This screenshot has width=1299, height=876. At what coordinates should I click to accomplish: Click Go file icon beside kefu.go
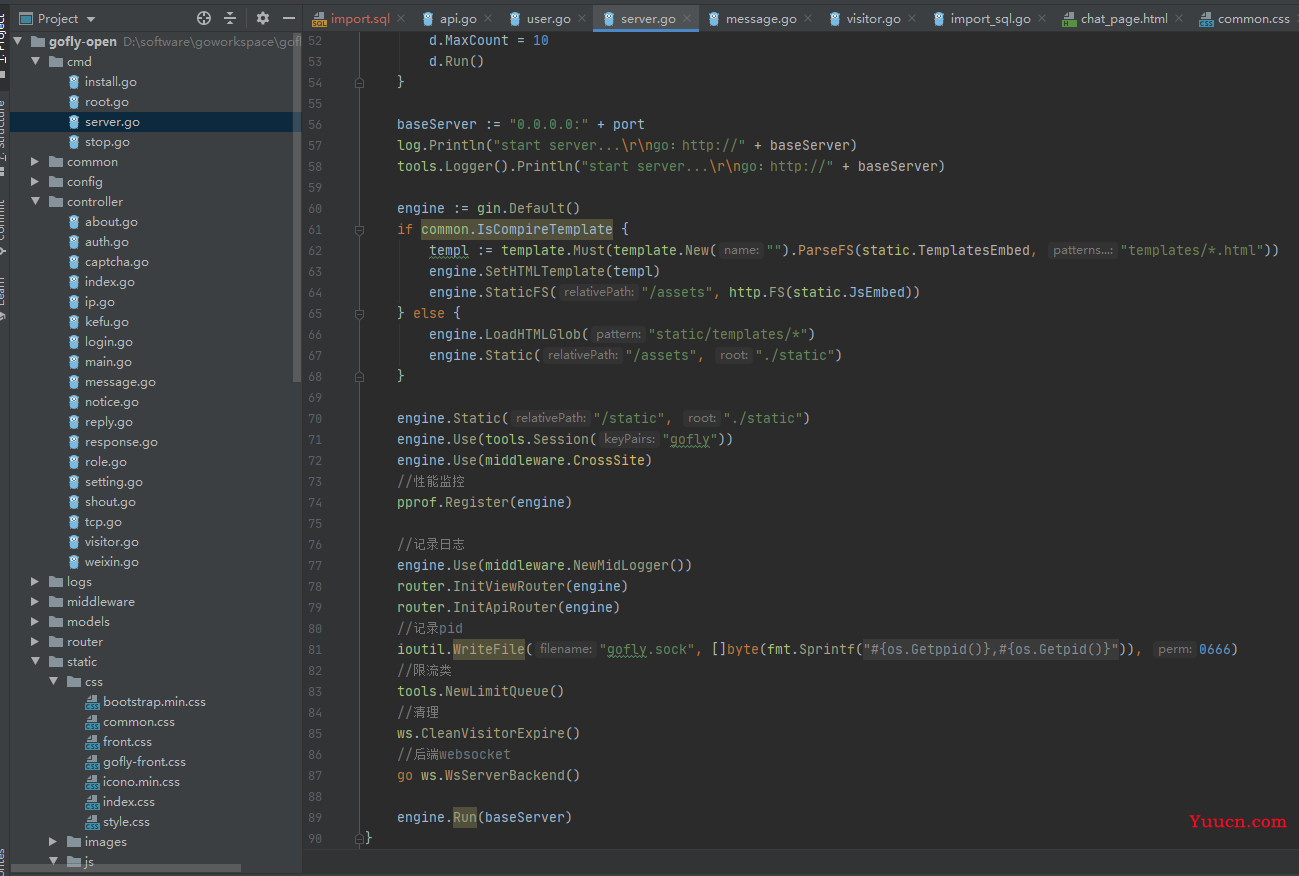pos(74,322)
